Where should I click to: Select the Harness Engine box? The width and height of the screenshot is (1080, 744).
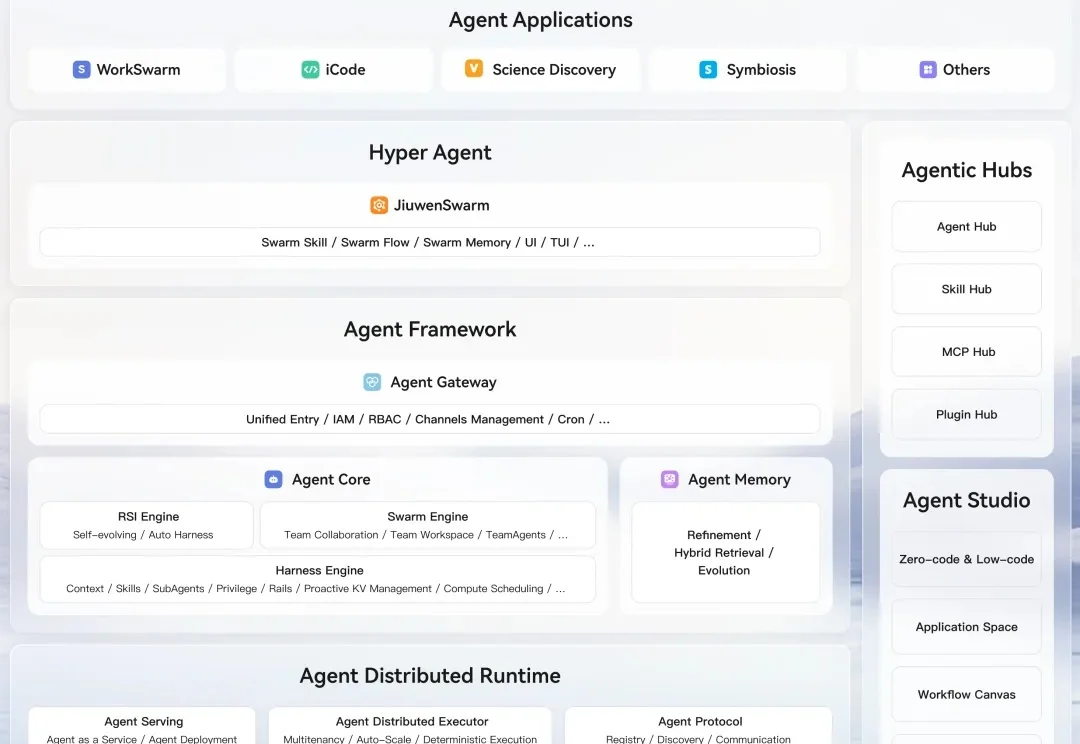(318, 579)
